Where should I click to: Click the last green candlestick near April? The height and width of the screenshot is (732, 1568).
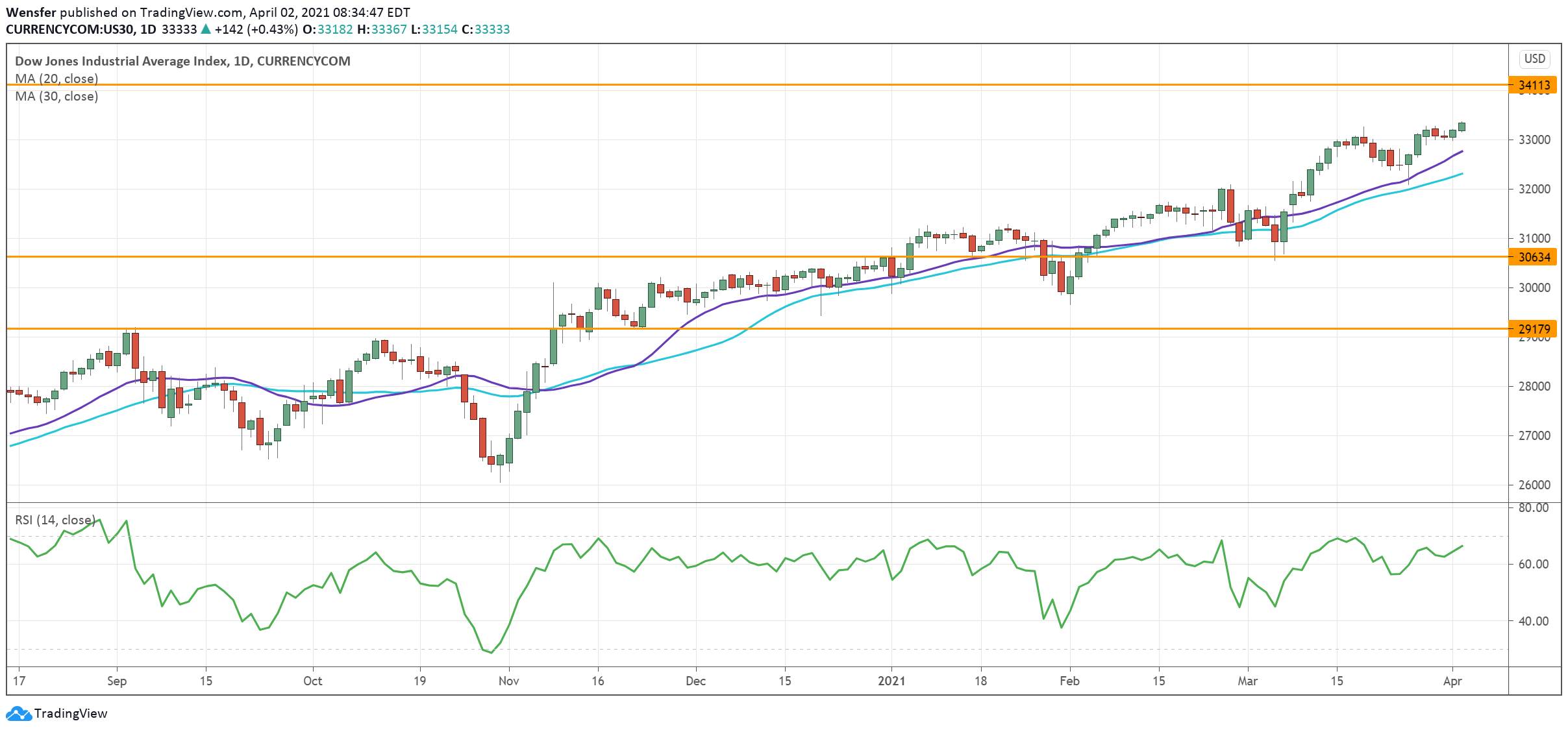pyautogui.click(x=1462, y=127)
